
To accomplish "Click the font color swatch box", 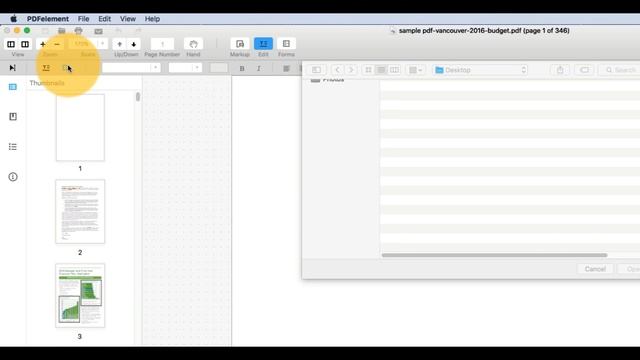I will [x=219, y=68].
